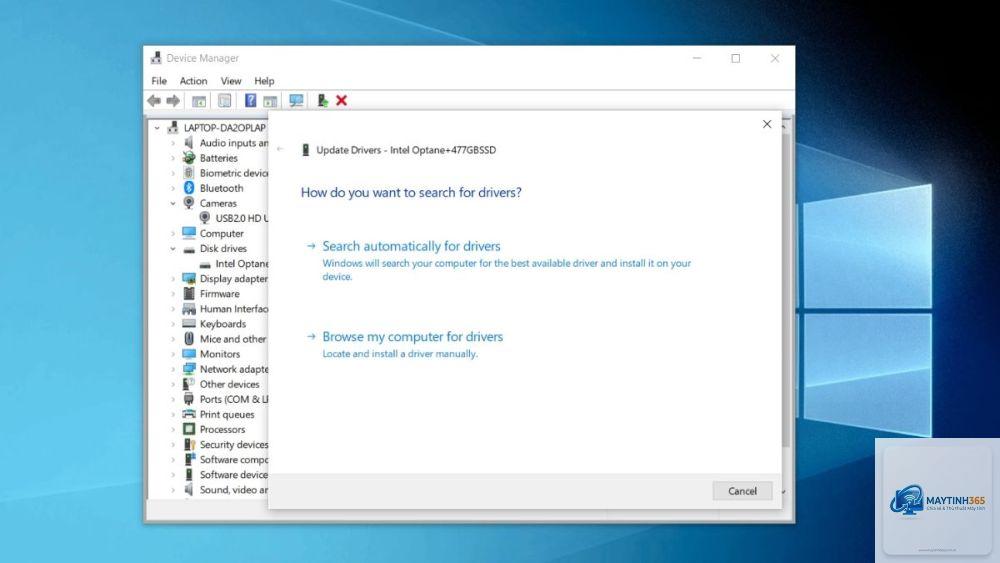Maximize the Device Manager window
Viewport: 1000px width, 563px height.
735,58
